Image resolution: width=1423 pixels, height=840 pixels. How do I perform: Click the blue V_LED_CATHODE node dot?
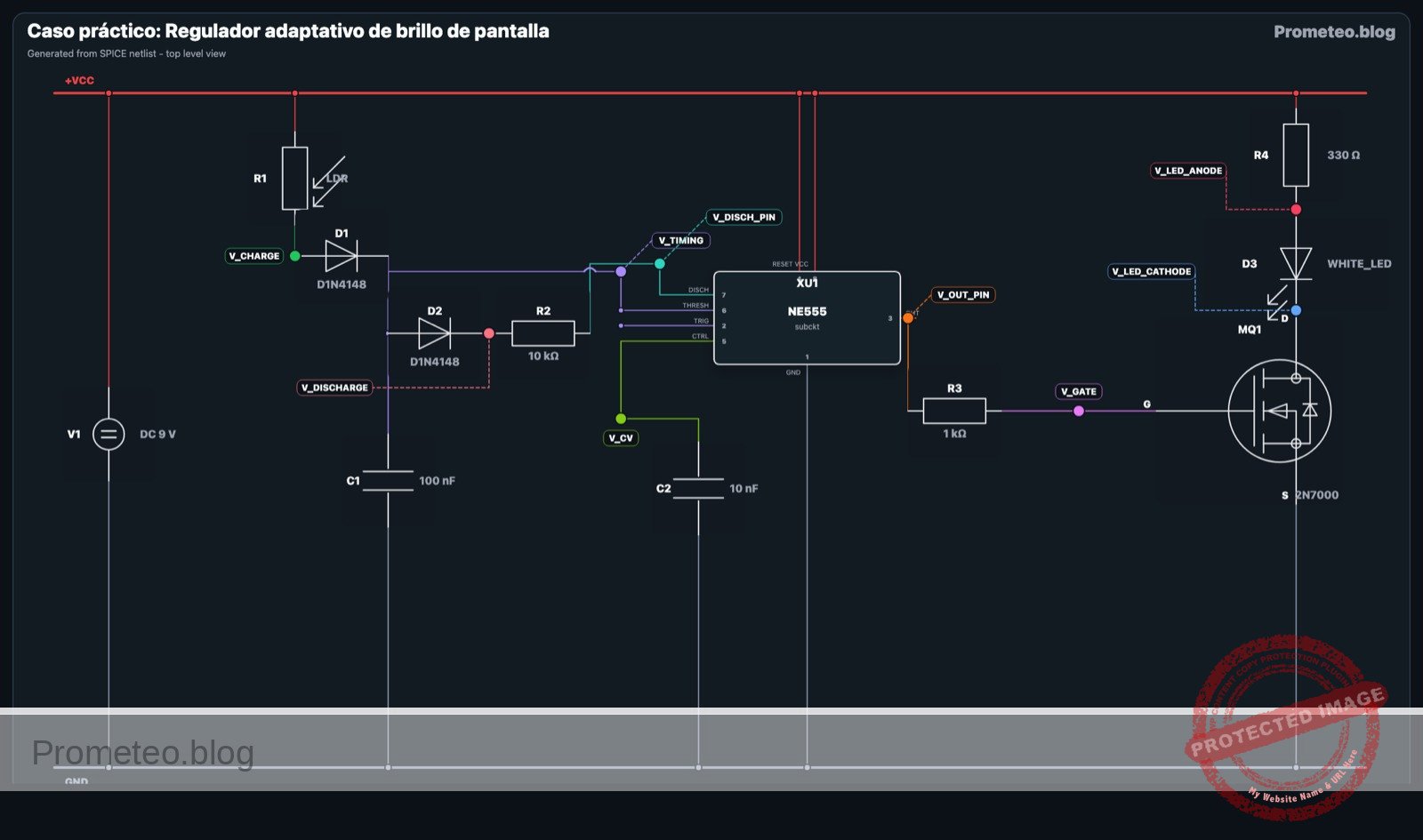point(1296,310)
